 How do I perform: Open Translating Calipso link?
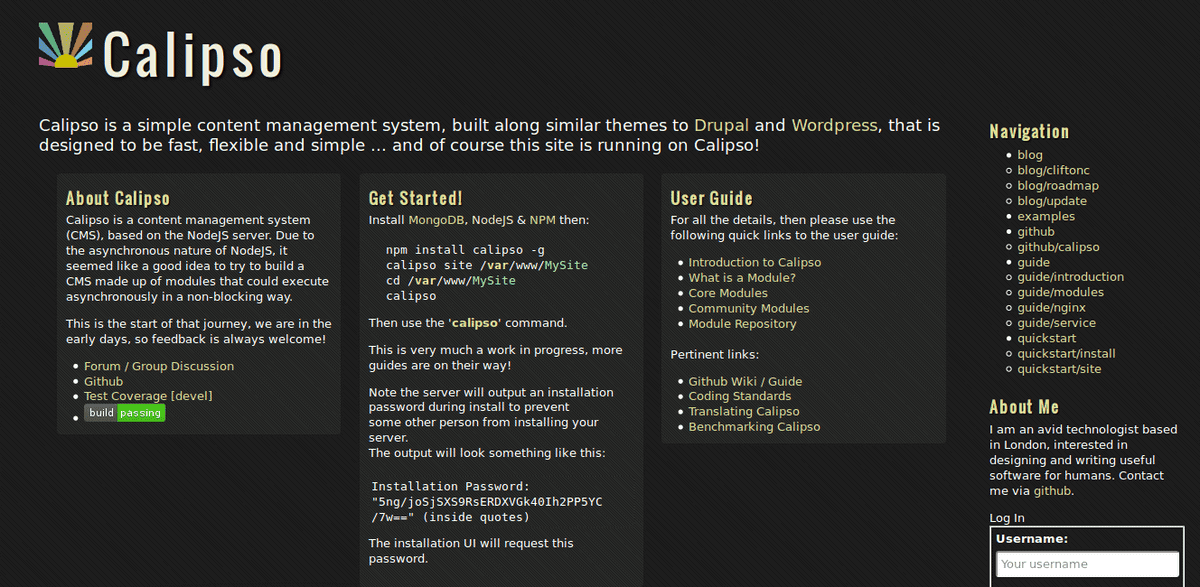(744, 412)
